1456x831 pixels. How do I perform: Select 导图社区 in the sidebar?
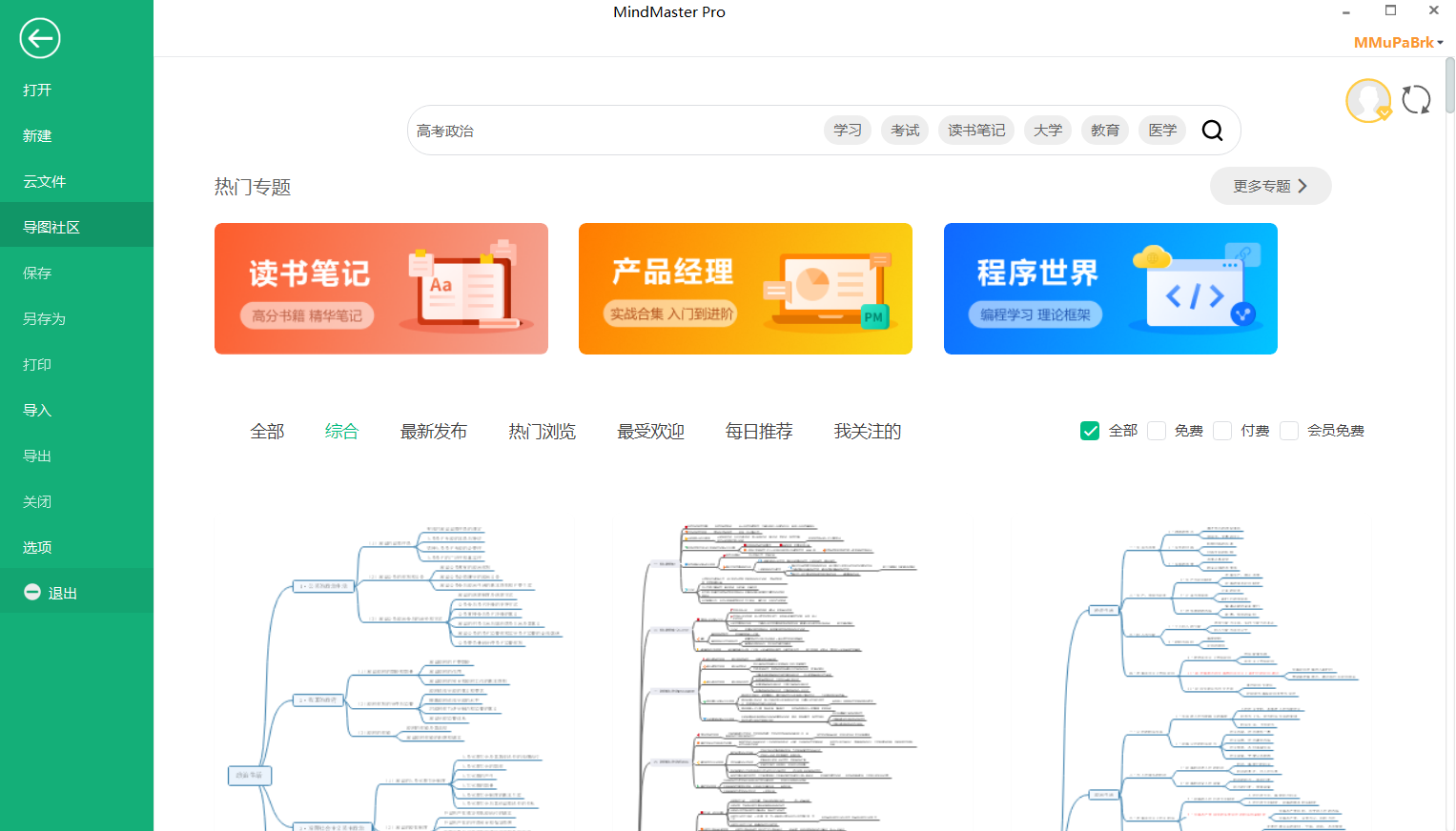click(76, 227)
